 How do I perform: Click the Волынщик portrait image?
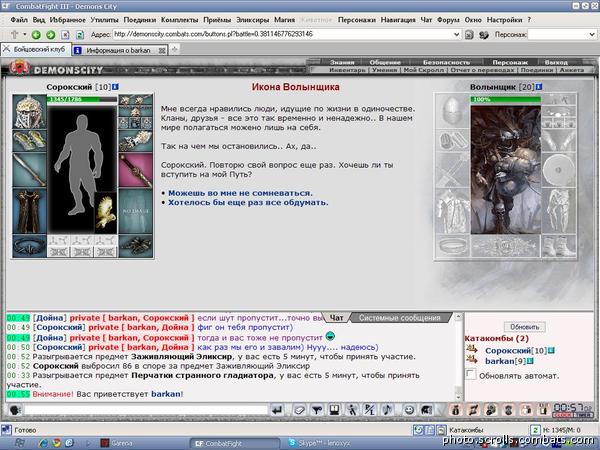(x=506, y=170)
